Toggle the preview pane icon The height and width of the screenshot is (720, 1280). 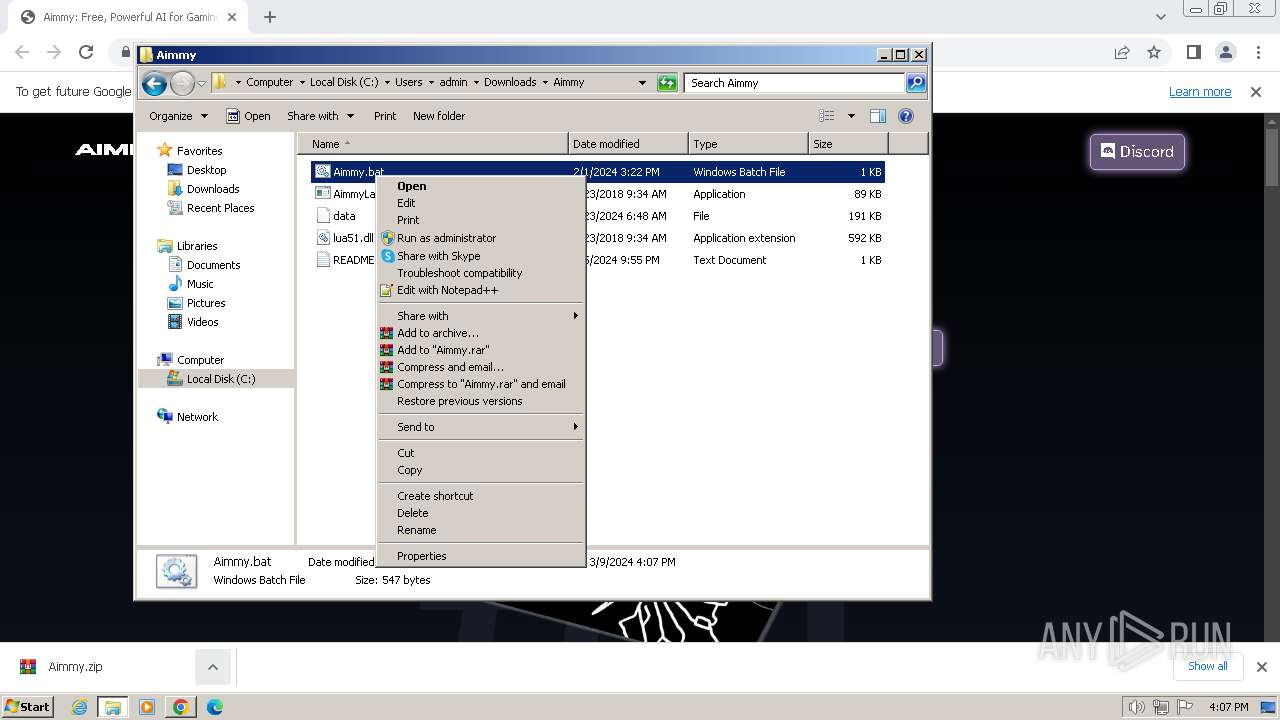click(878, 116)
